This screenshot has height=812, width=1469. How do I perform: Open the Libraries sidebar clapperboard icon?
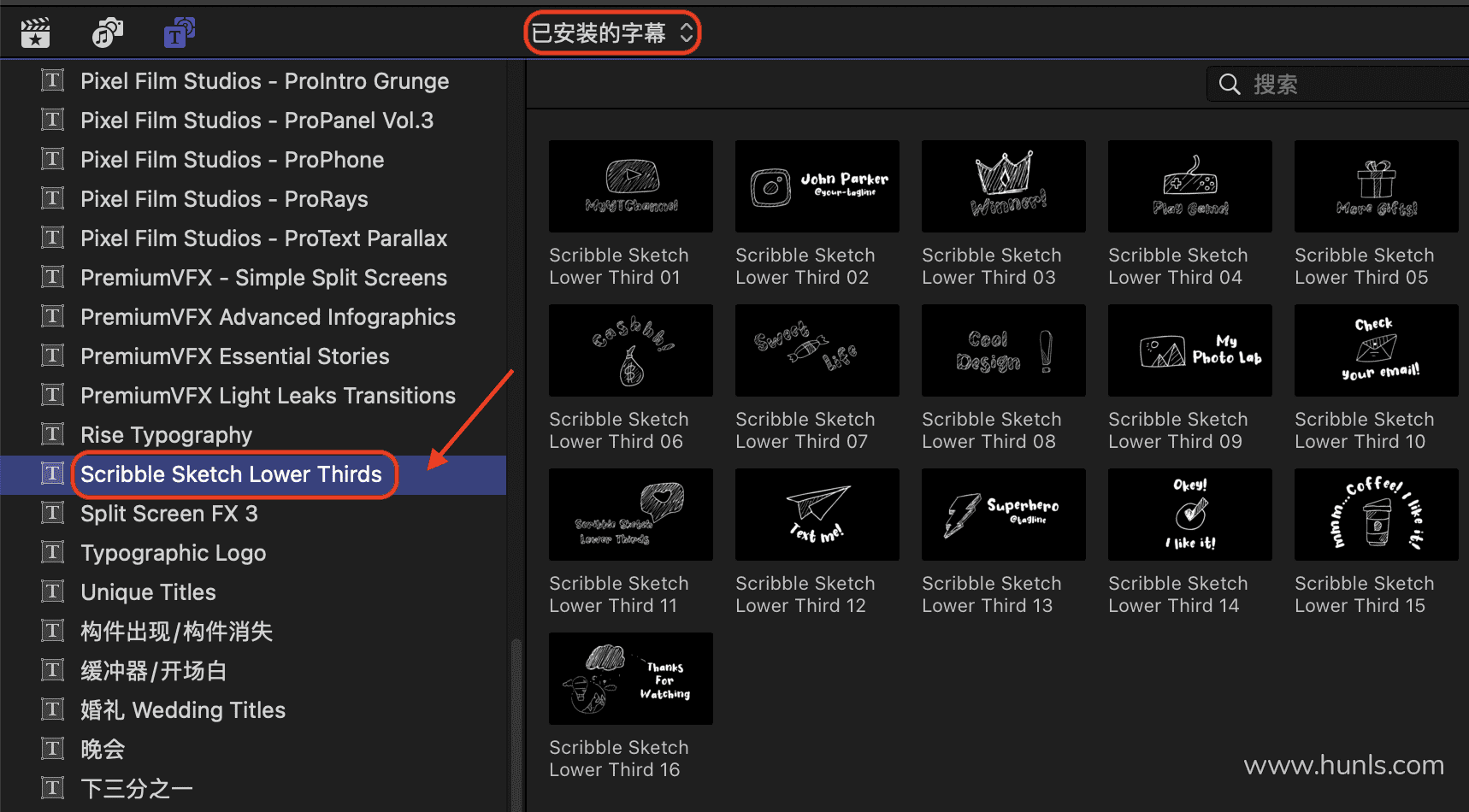pyautogui.click(x=35, y=33)
